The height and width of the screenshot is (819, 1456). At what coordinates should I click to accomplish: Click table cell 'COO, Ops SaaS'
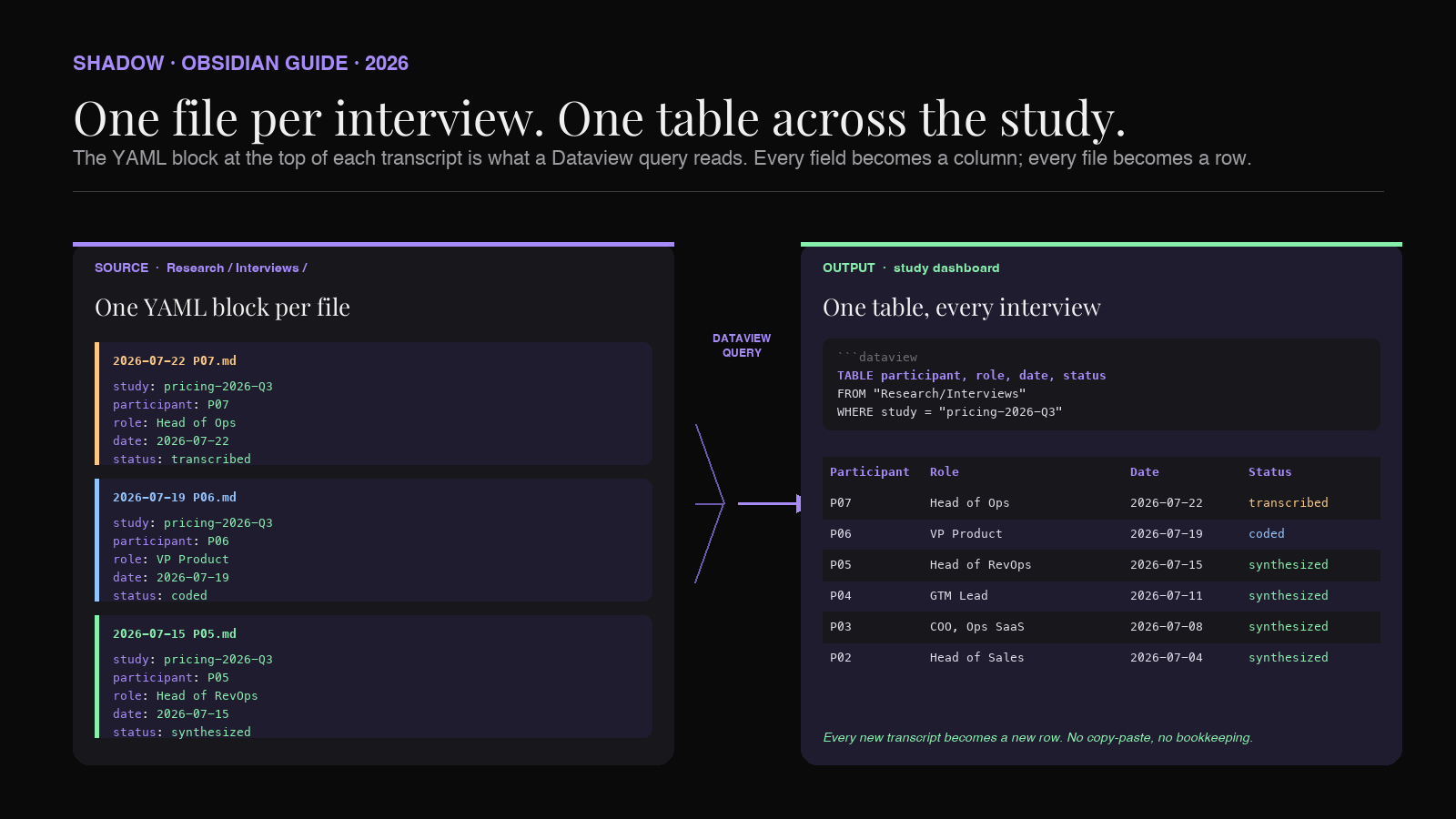point(977,627)
